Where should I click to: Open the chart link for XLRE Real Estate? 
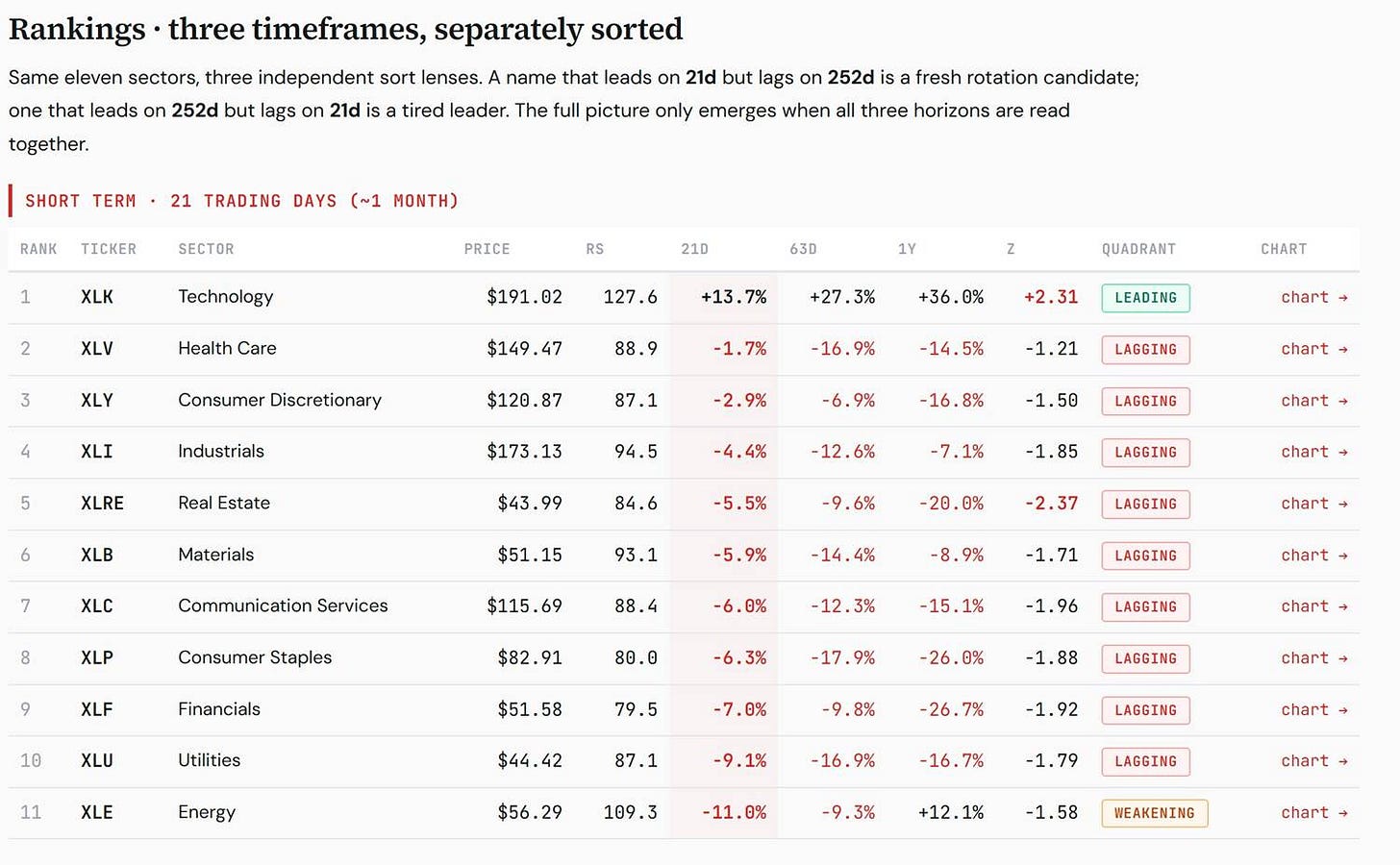pyautogui.click(x=1313, y=504)
